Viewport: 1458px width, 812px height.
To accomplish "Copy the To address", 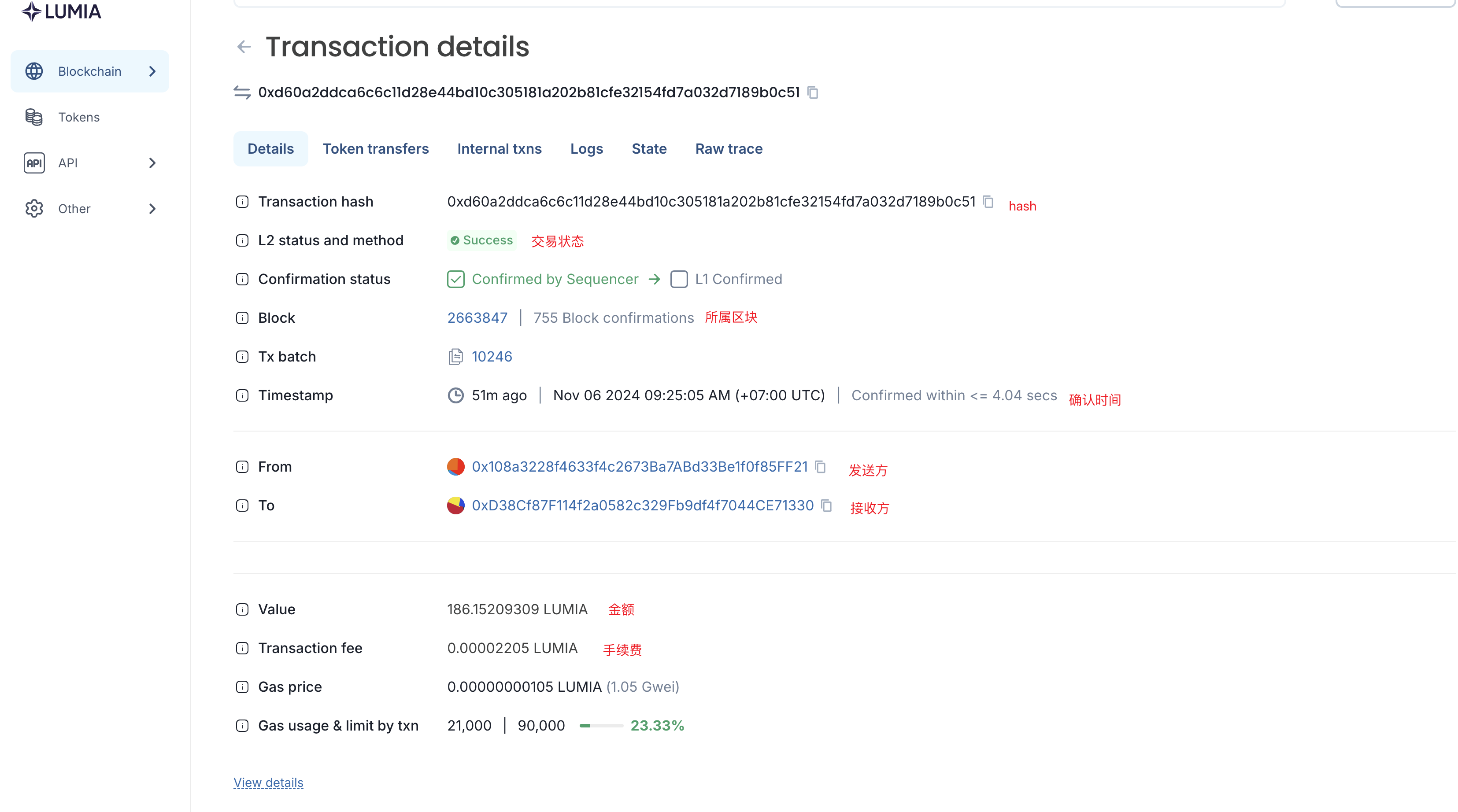I will pyautogui.click(x=826, y=506).
